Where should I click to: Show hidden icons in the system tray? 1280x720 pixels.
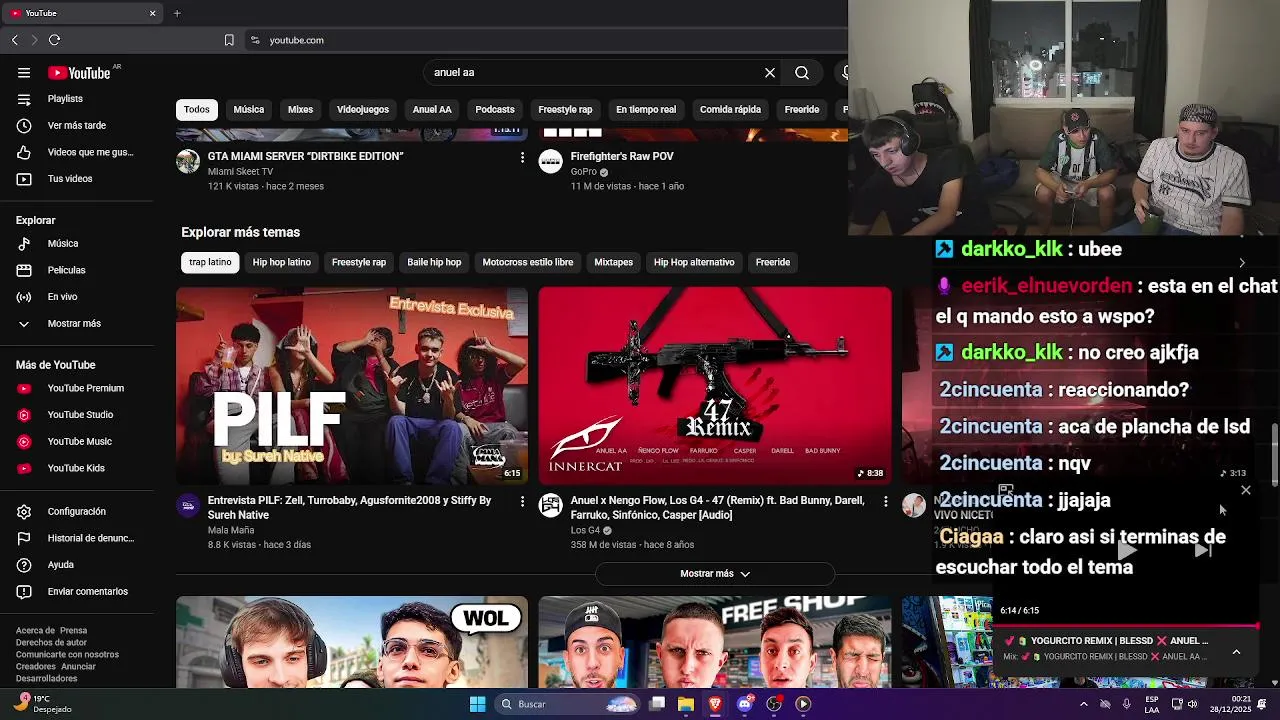[x=1084, y=704]
